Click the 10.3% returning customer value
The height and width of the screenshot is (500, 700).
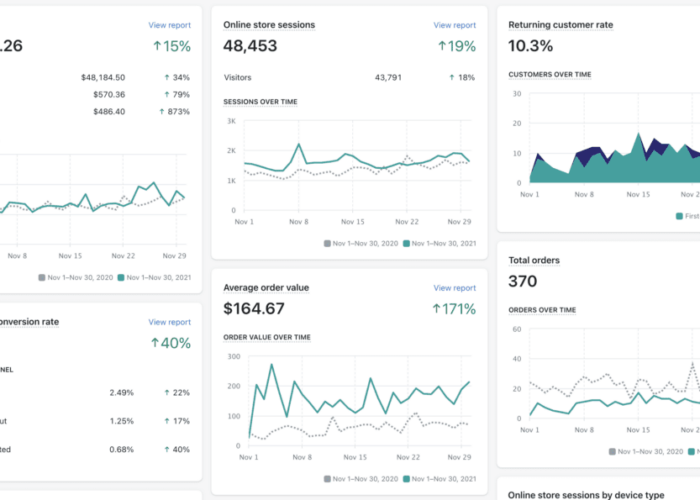click(x=530, y=46)
